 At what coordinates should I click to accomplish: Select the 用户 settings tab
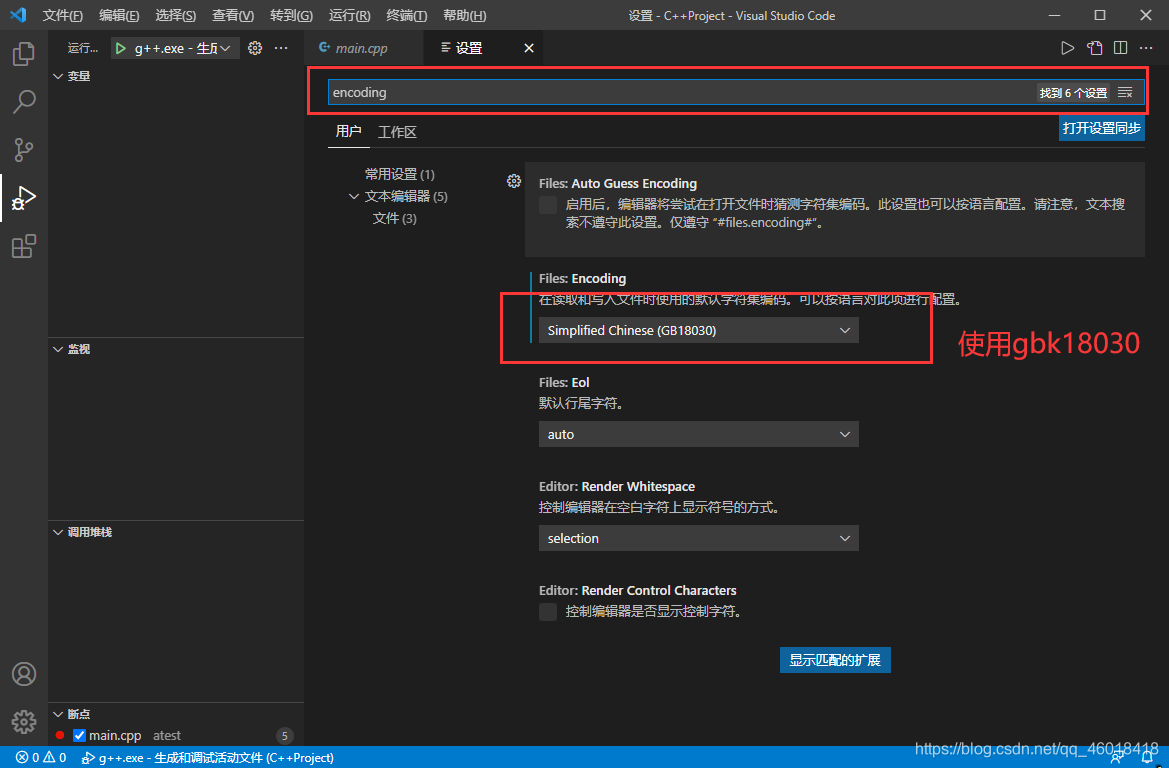[x=348, y=131]
